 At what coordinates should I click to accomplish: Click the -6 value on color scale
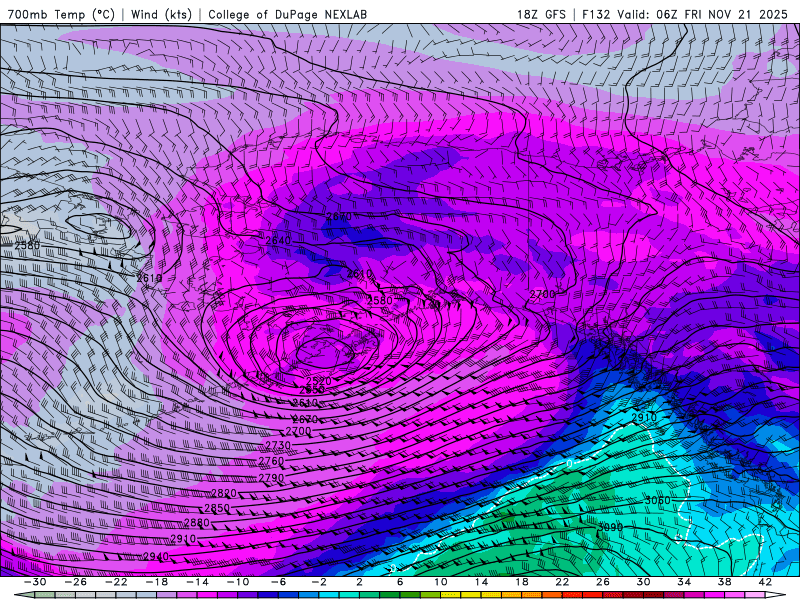(x=278, y=582)
